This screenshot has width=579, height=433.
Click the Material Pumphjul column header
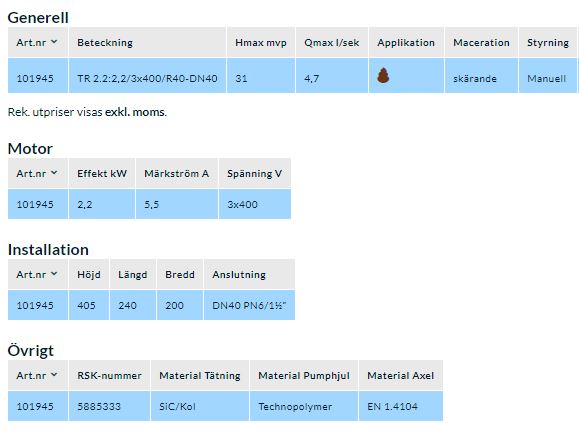(304, 375)
